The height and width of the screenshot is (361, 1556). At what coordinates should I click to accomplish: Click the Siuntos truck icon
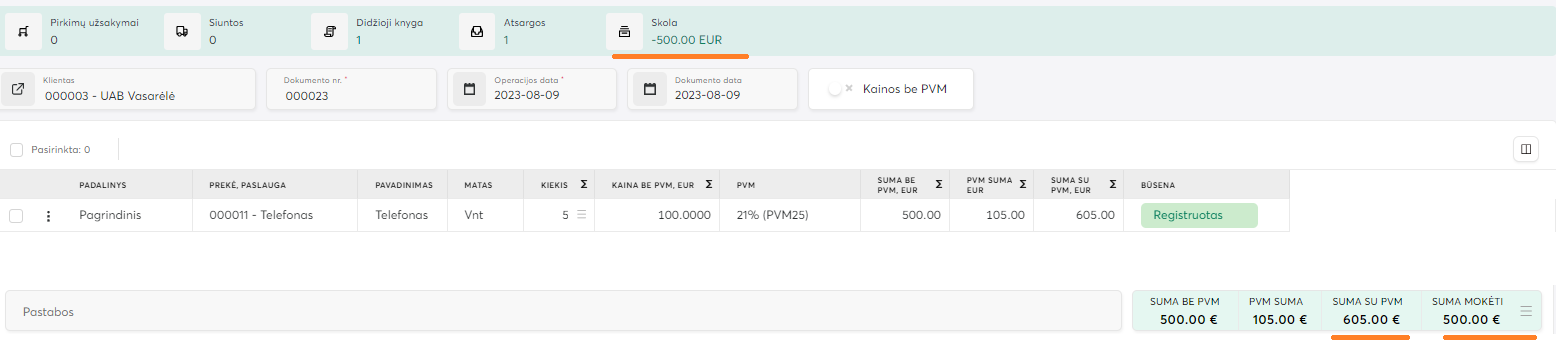tap(182, 31)
